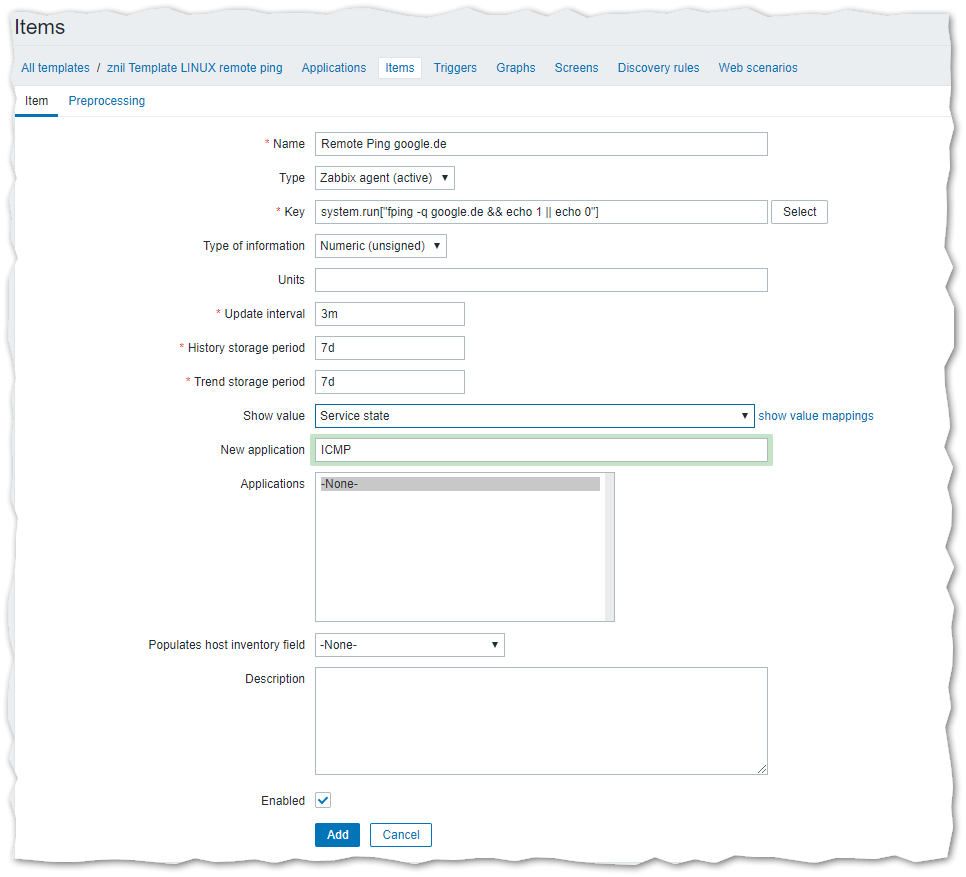Go to All templates breadcrumb

click(x=55, y=68)
